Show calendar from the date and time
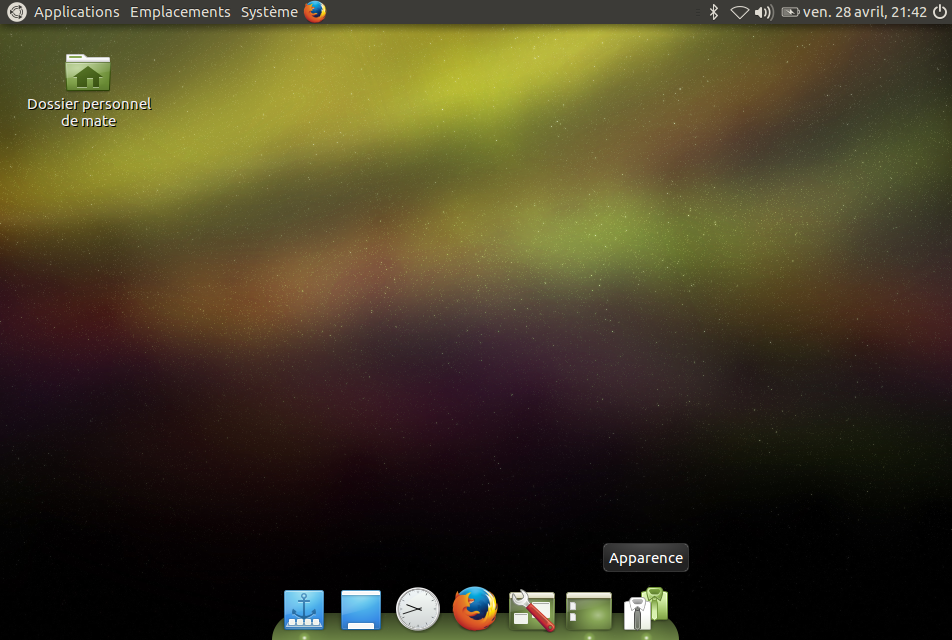Screen dimensions: 952x640 [865, 12]
